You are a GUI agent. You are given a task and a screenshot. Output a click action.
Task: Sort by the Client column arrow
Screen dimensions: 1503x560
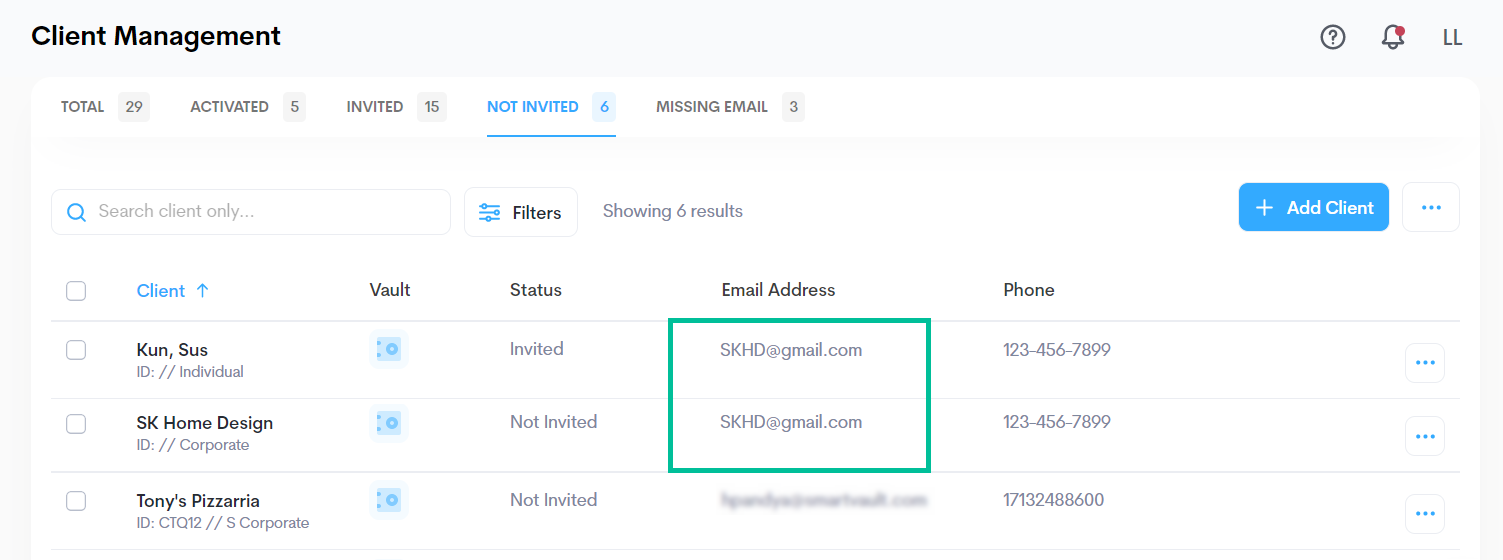coord(202,291)
